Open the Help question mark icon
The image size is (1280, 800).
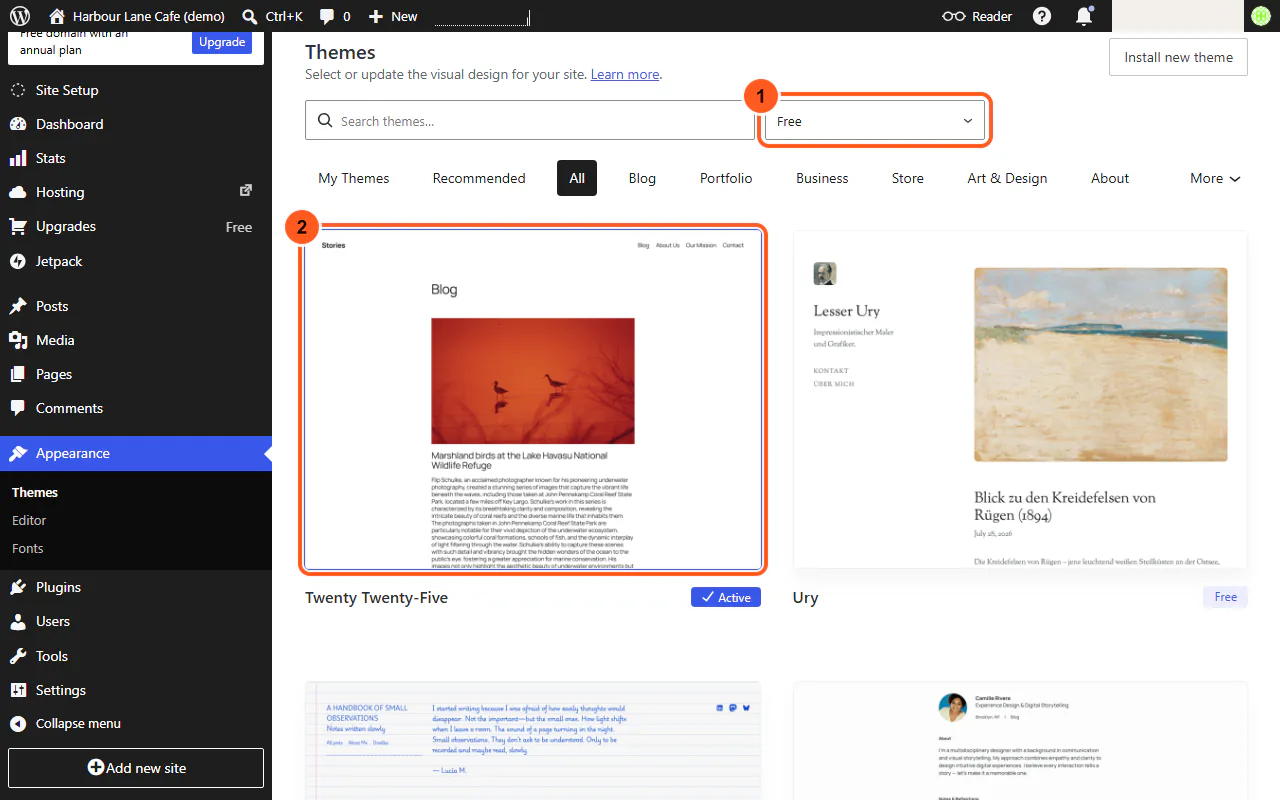tap(1042, 16)
